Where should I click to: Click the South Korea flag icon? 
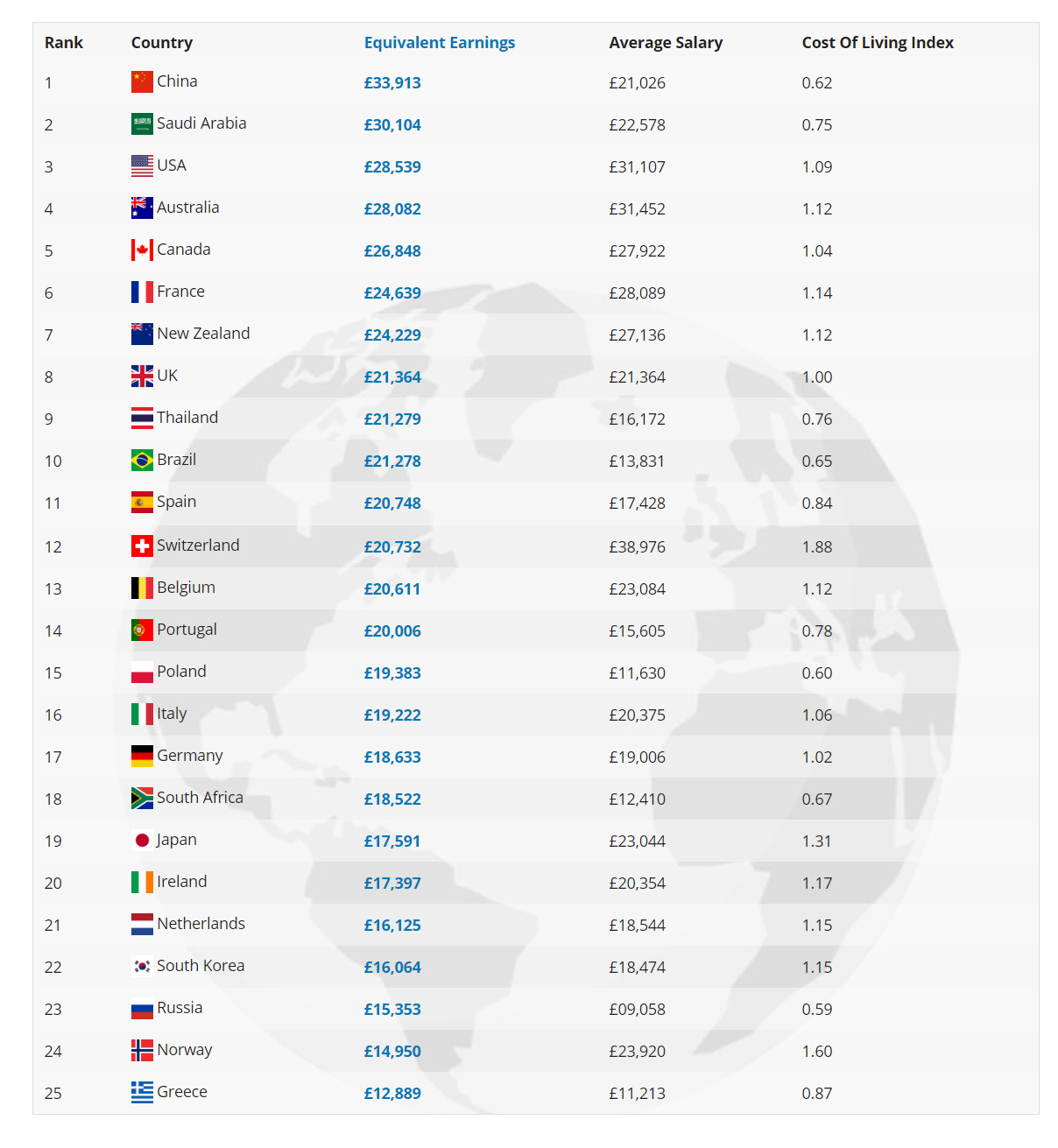pyautogui.click(x=142, y=967)
